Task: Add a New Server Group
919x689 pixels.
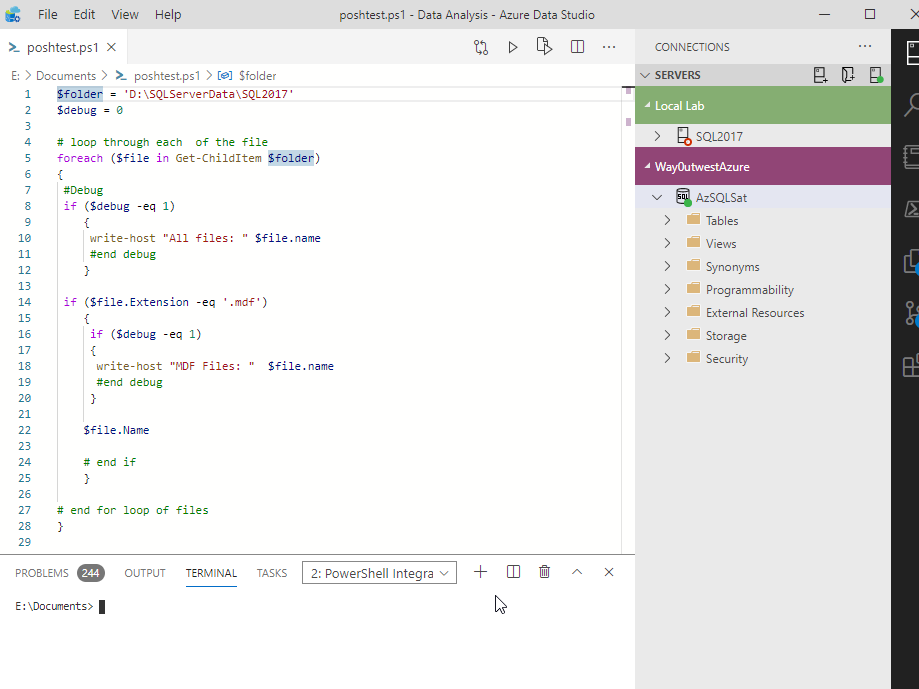Action: click(x=848, y=75)
